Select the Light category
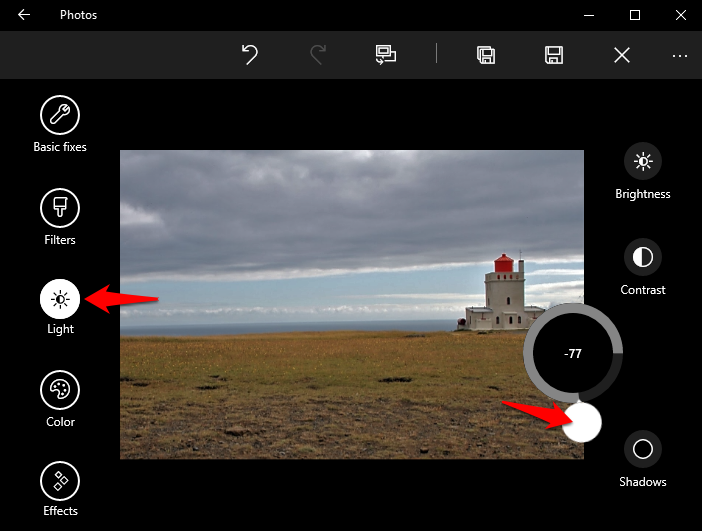Viewport: 702px width, 531px height. click(x=60, y=299)
